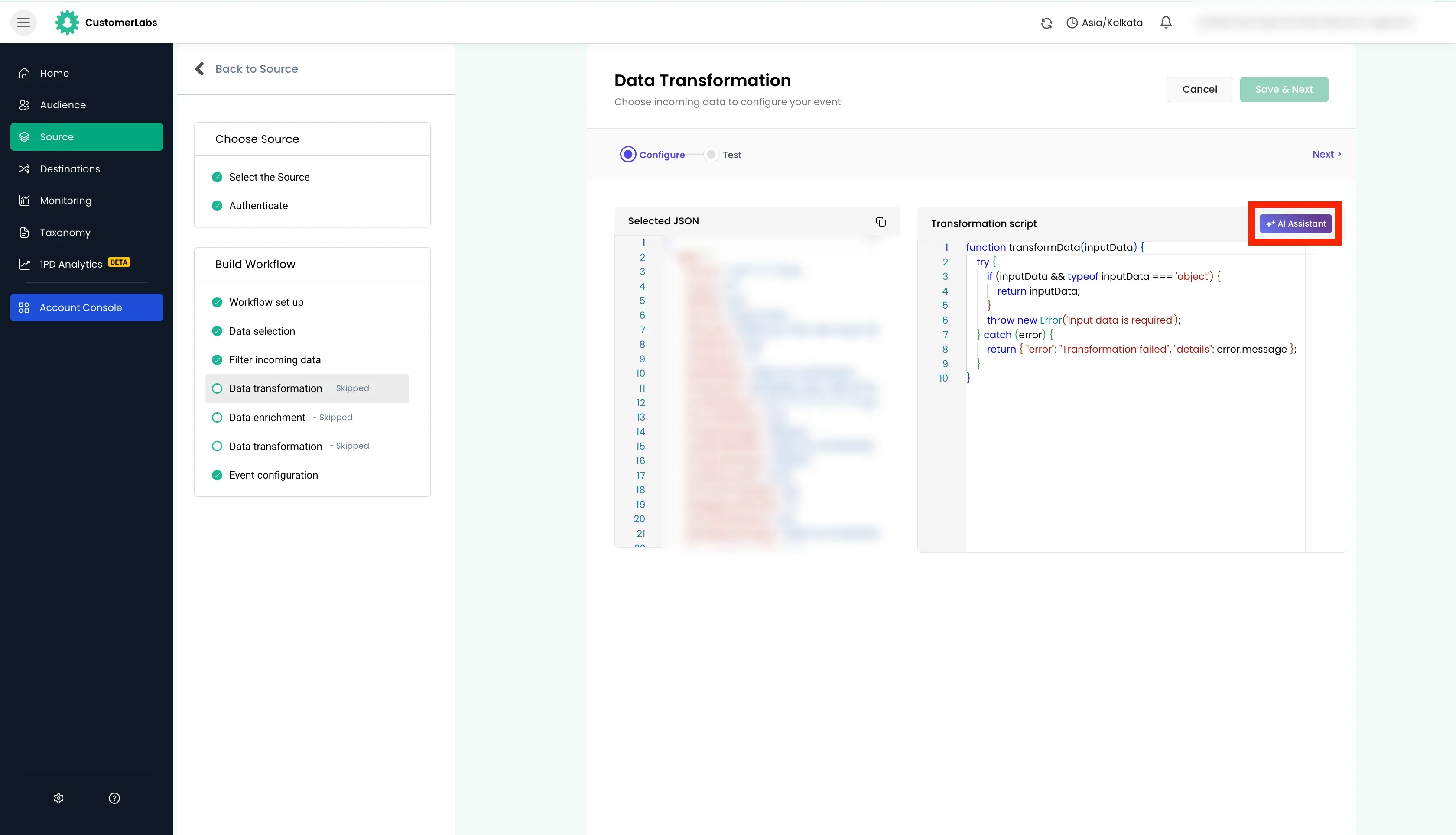Click the Cancel button

coord(1199,90)
